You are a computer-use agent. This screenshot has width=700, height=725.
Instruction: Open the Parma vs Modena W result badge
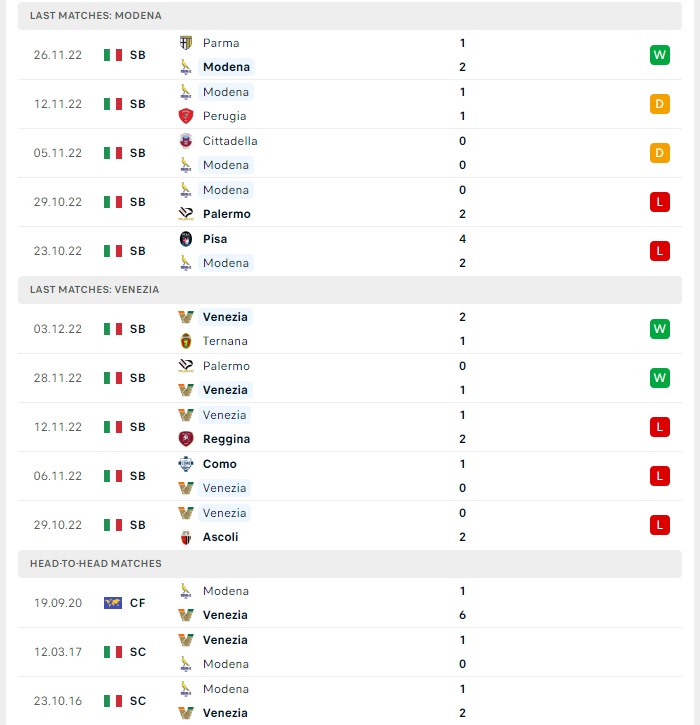point(660,55)
